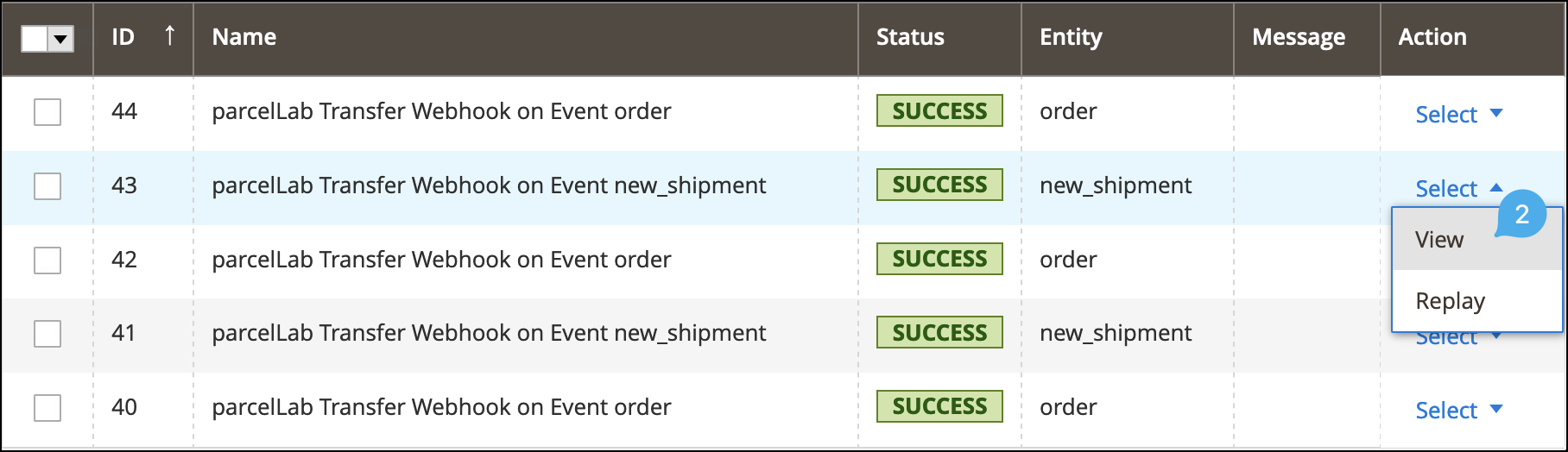Viewport: 1568px width, 452px height.
Task: Click the SUCCESS status badge for ID 44
Action: pos(939,111)
